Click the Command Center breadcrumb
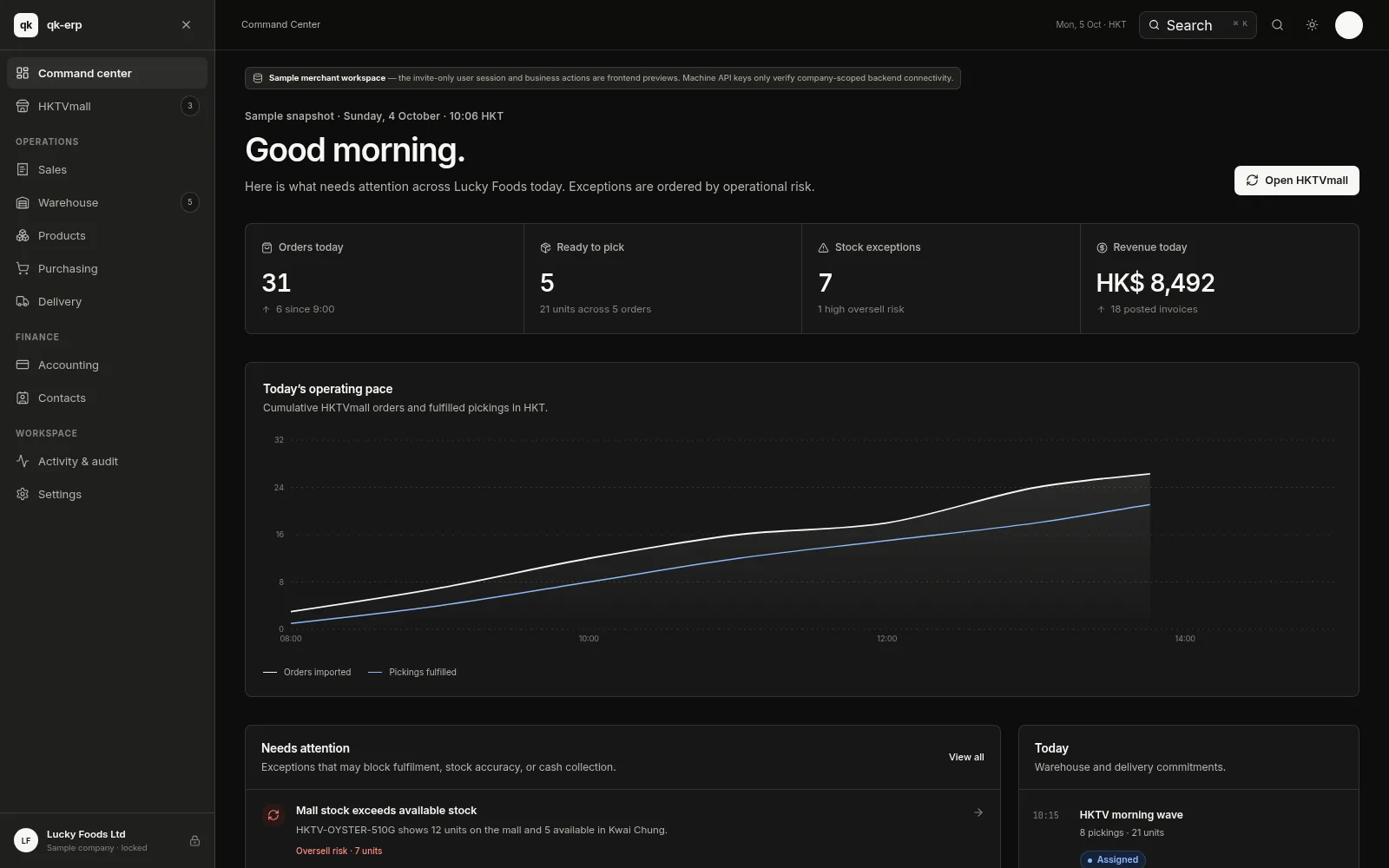The width and height of the screenshot is (1389, 868). (x=280, y=24)
